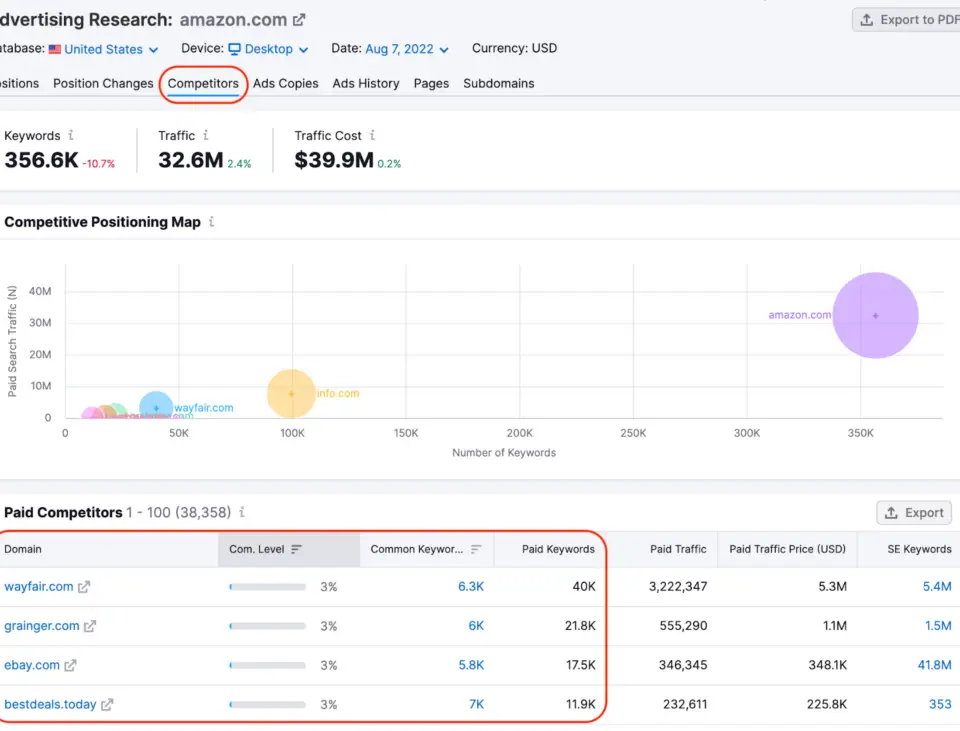The width and height of the screenshot is (960, 731).
Task: Open grainger.com external link icon
Action: click(x=90, y=626)
